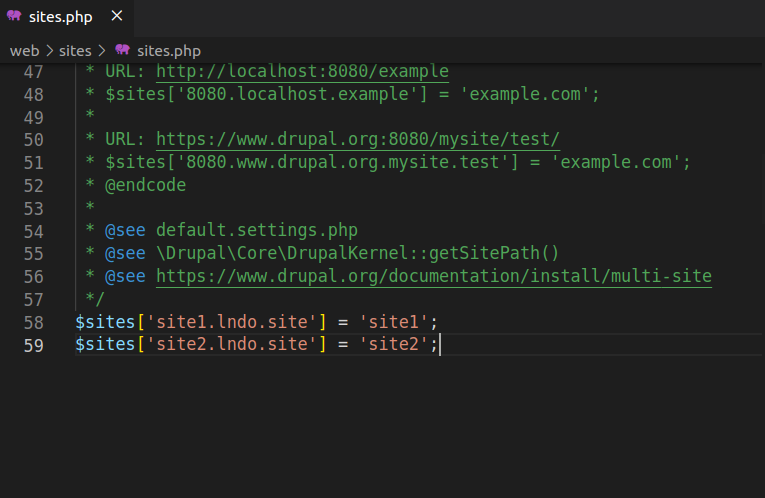
Task: Click line number 59 in the gutter
Action: point(33,344)
